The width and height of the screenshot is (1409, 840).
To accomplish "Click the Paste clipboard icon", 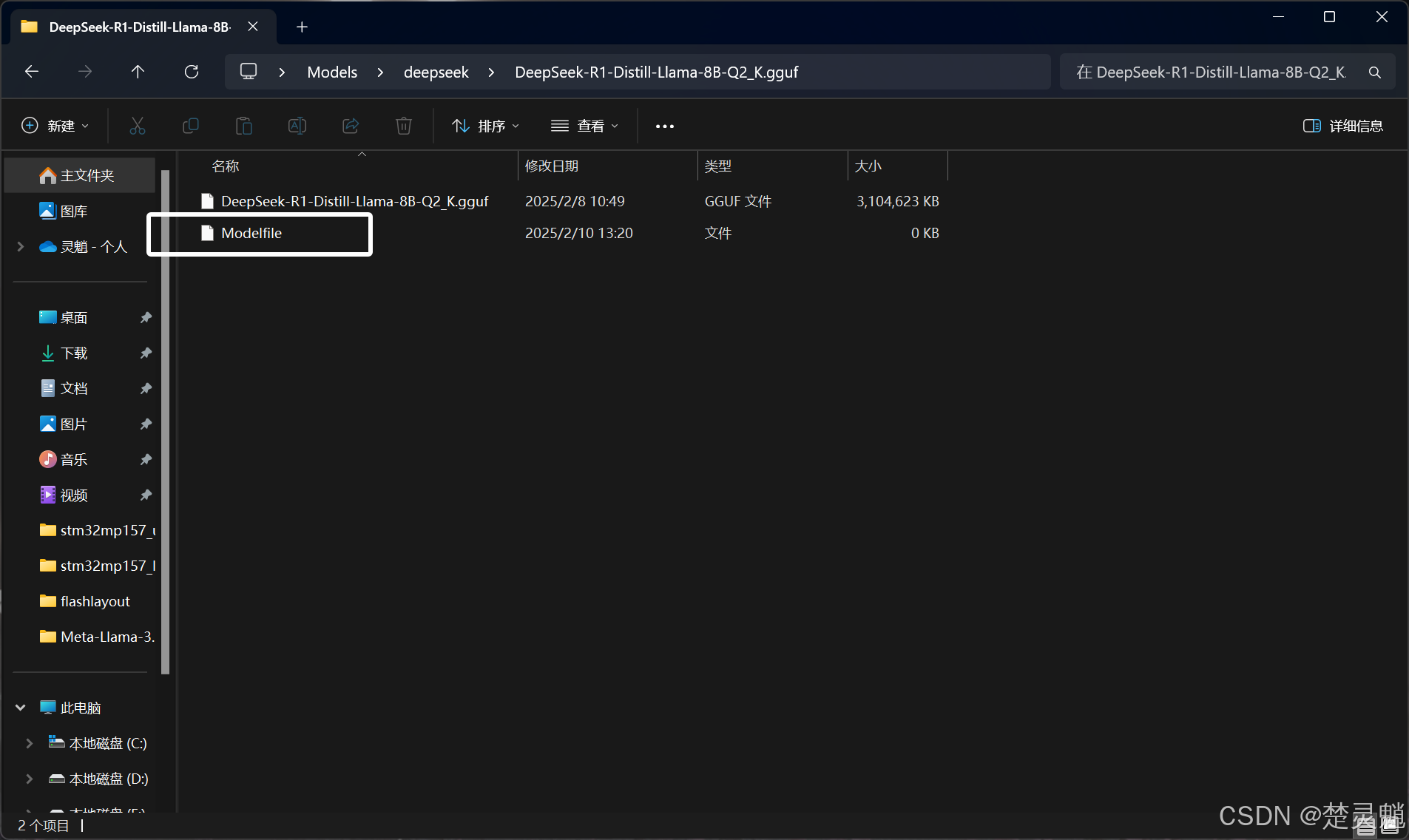I will tap(244, 126).
